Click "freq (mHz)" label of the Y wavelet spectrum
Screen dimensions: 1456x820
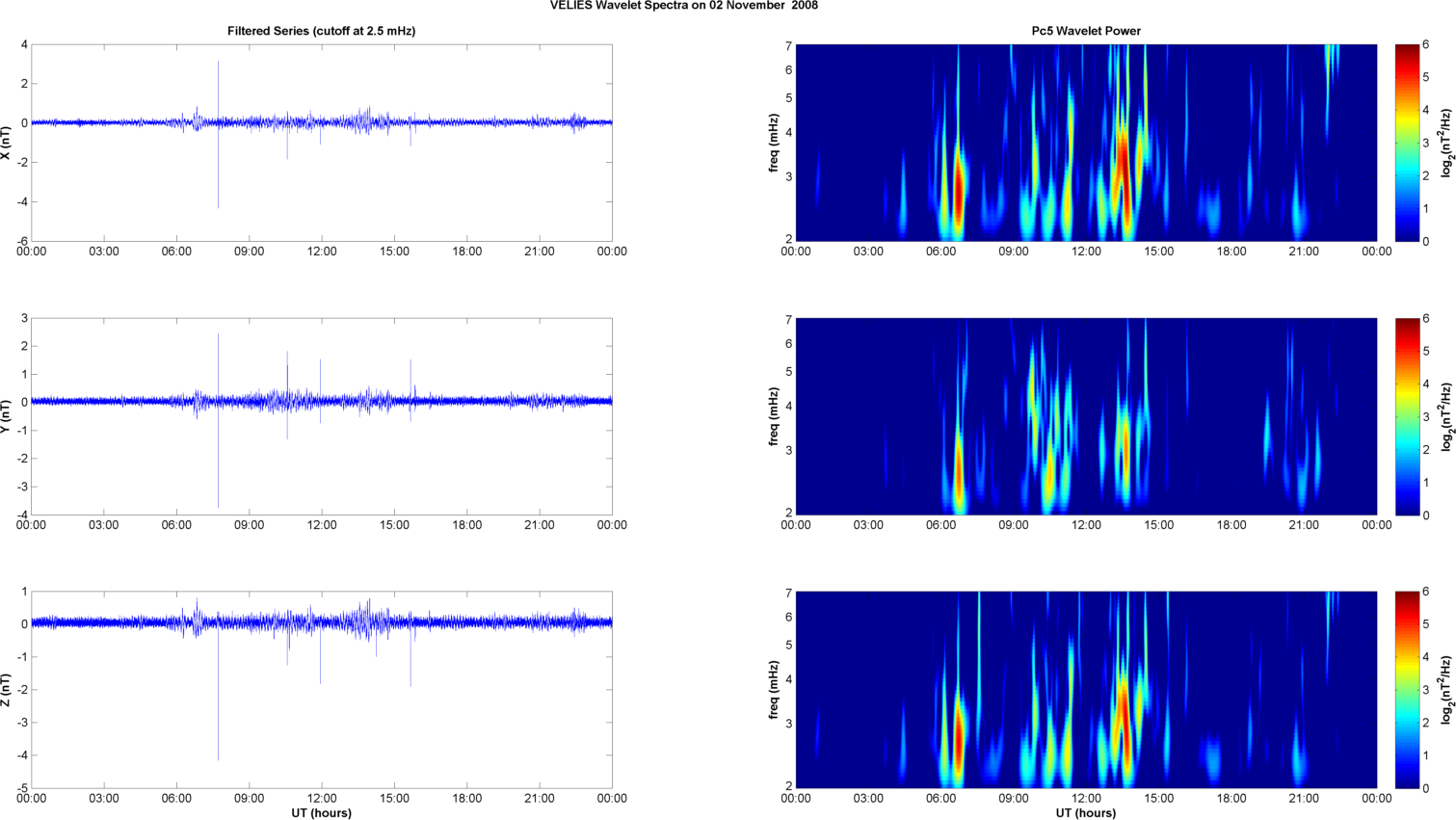(x=773, y=416)
